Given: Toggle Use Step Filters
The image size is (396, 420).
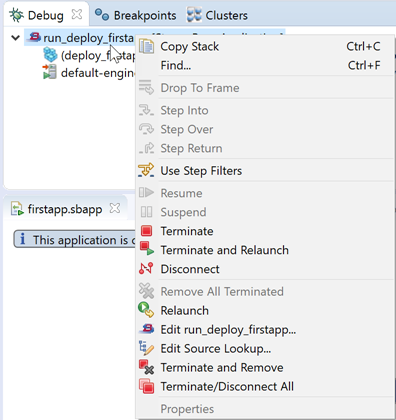Looking at the screenshot, I should click(201, 171).
